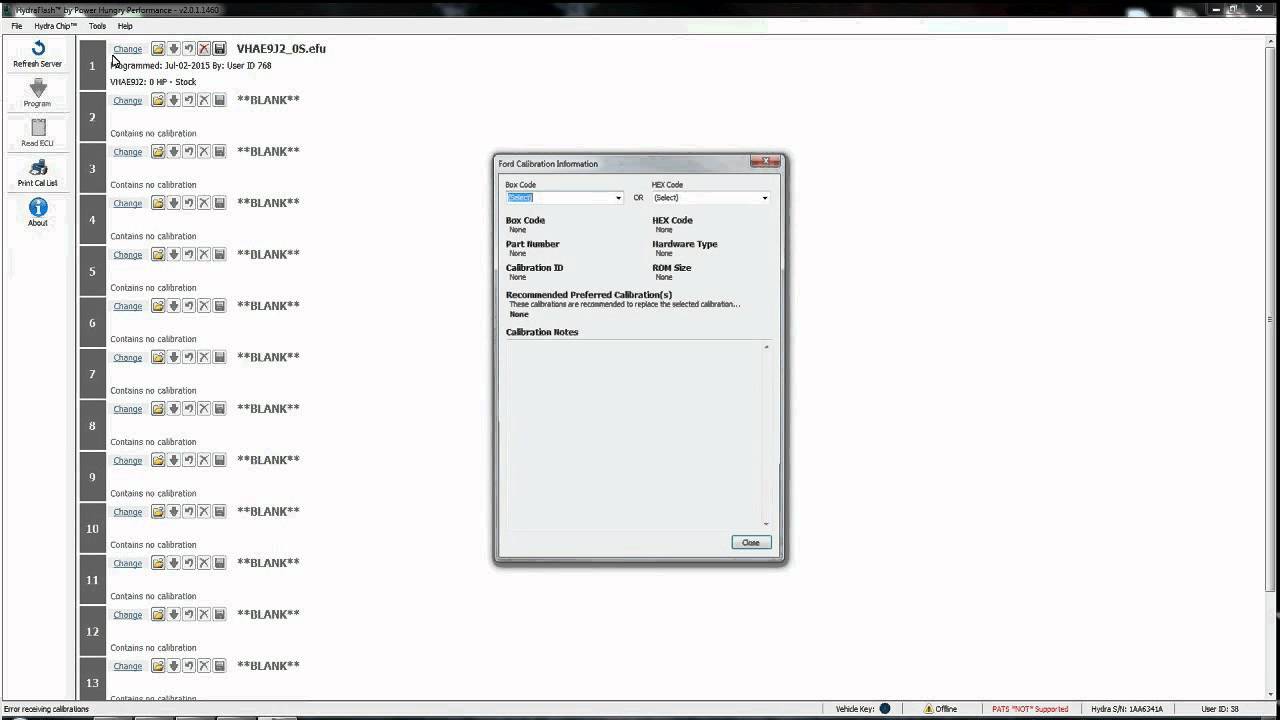
Task: Click the open-folder icon in slot 12
Action: tap(158, 614)
